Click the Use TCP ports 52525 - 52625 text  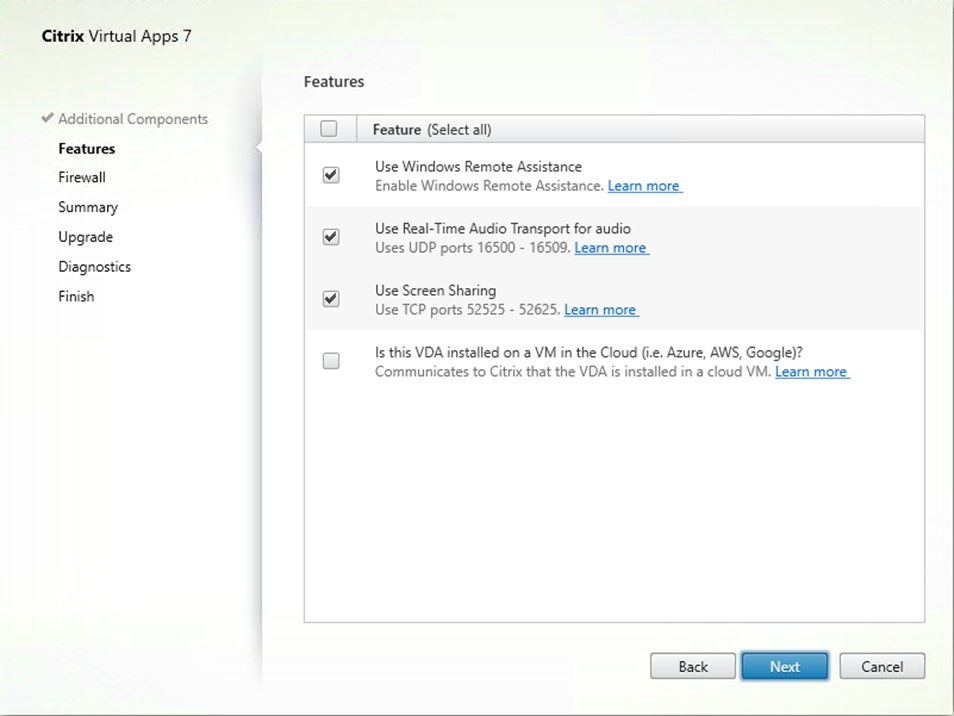coord(467,310)
